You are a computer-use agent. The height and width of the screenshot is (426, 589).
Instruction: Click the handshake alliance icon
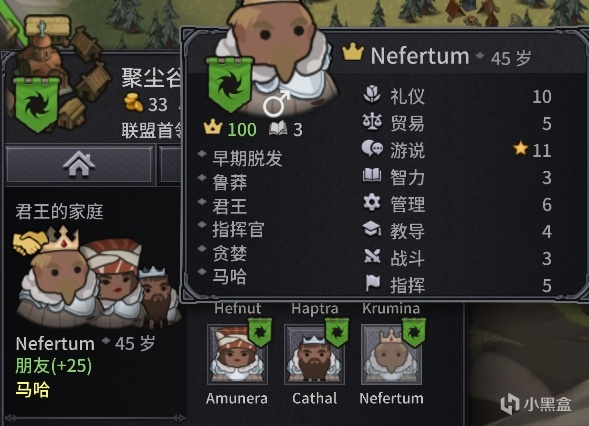30,242
